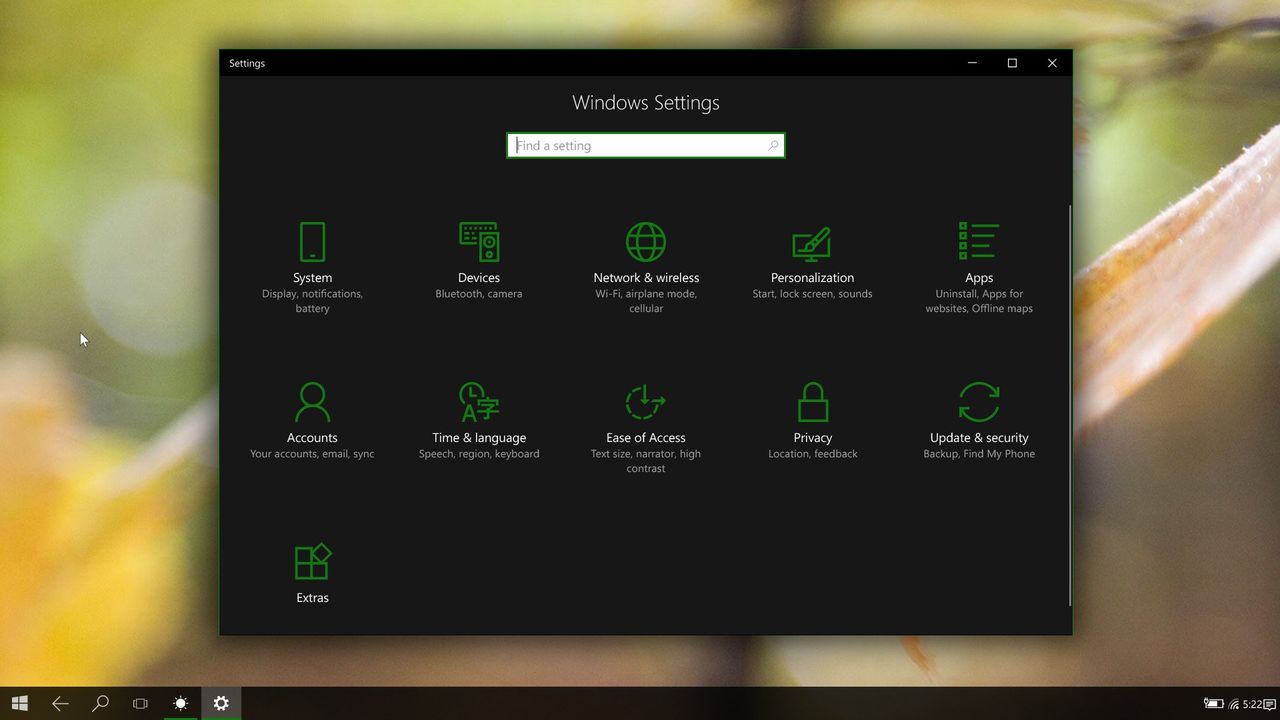
Task: Open the Windows Start menu
Action: pos(20,703)
